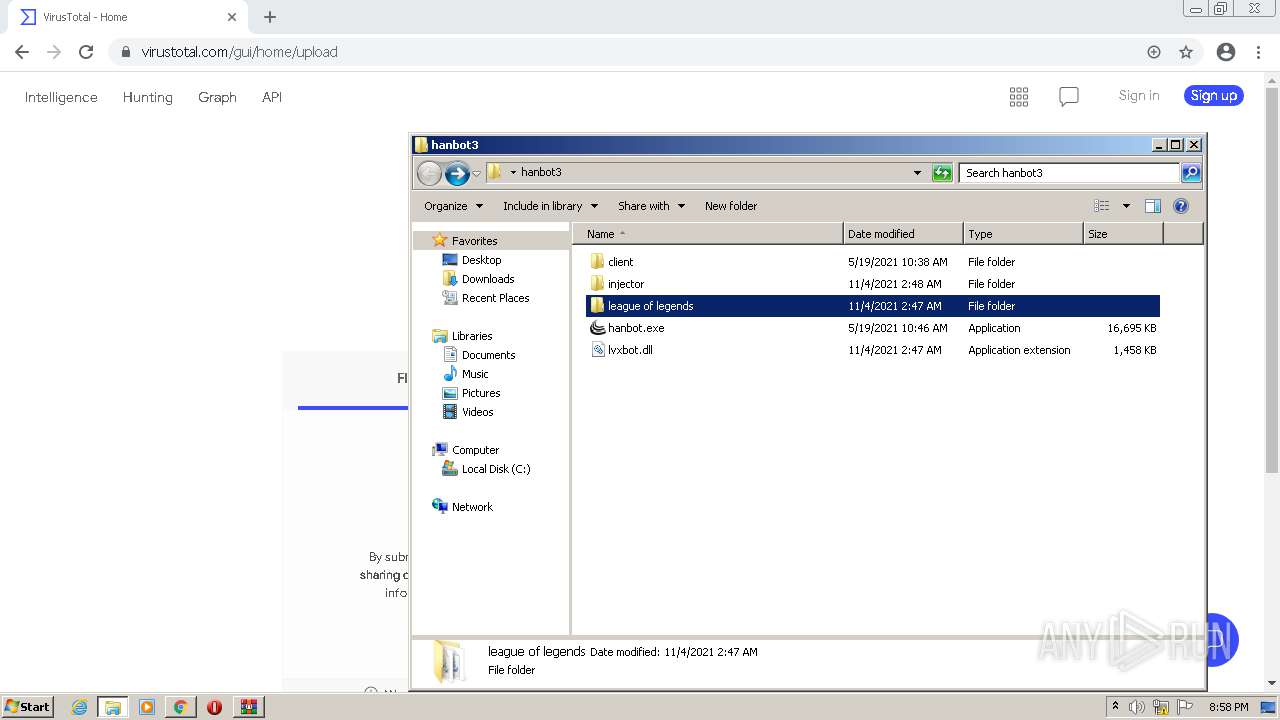This screenshot has height=720, width=1280.
Task: Click the volume speaker tray icon
Action: (1137, 707)
